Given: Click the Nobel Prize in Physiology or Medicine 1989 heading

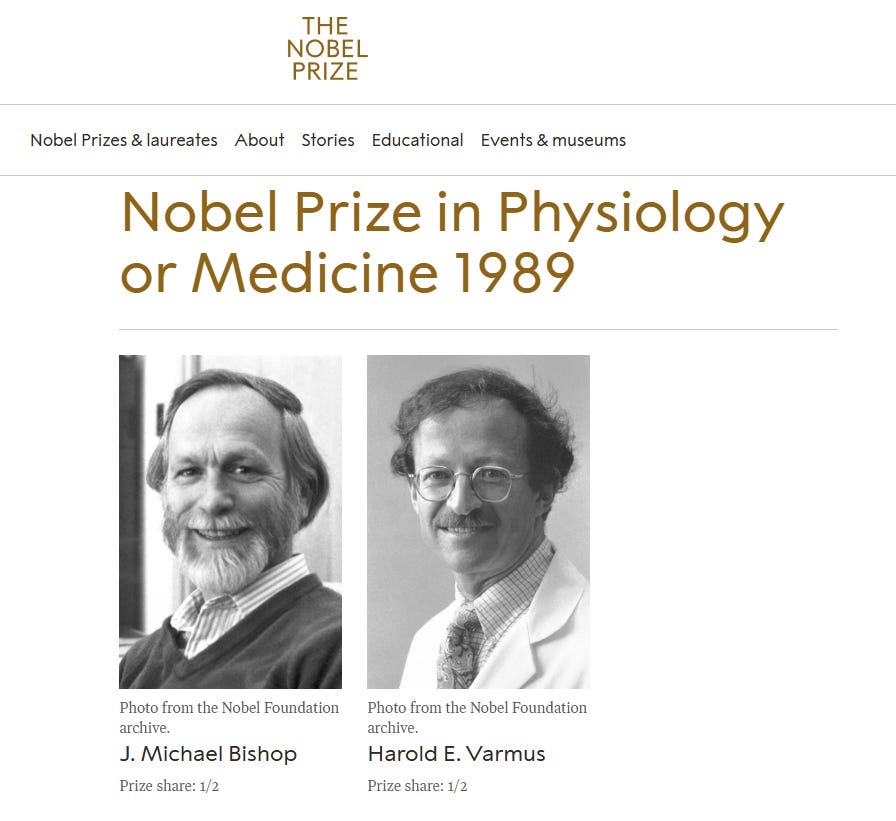Looking at the screenshot, I should (452, 242).
